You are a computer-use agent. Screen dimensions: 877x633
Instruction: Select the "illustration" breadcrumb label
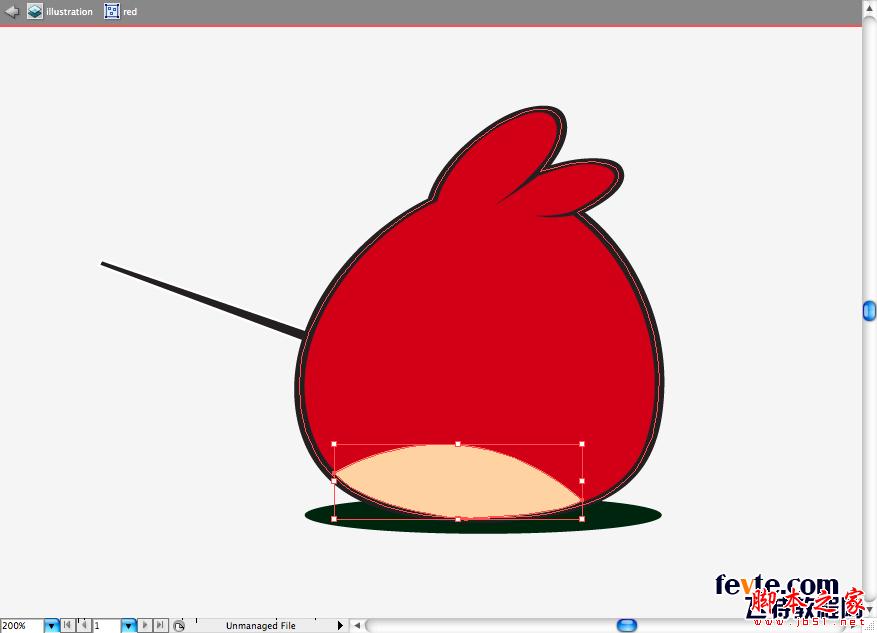click(x=69, y=12)
